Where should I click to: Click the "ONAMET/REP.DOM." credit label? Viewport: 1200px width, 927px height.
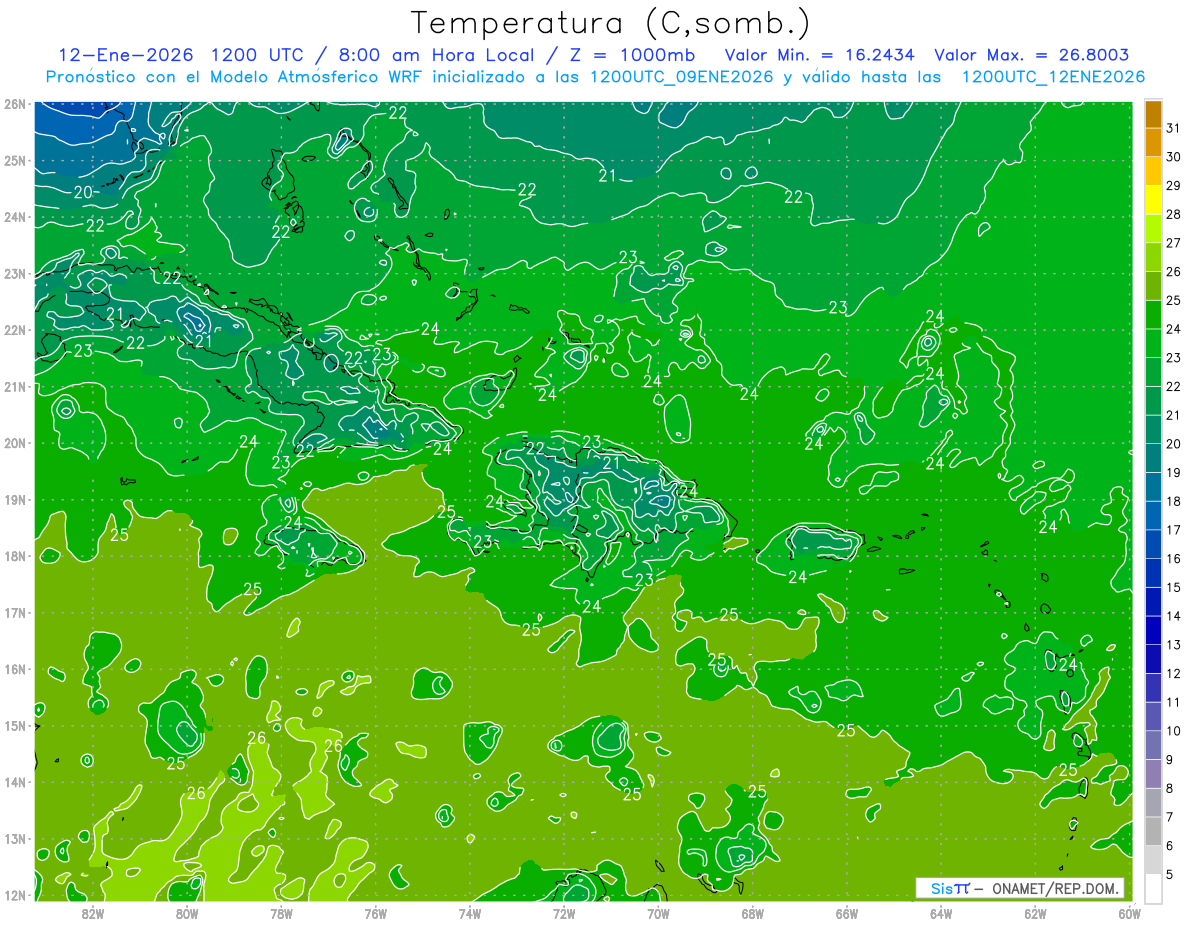(1056, 888)
